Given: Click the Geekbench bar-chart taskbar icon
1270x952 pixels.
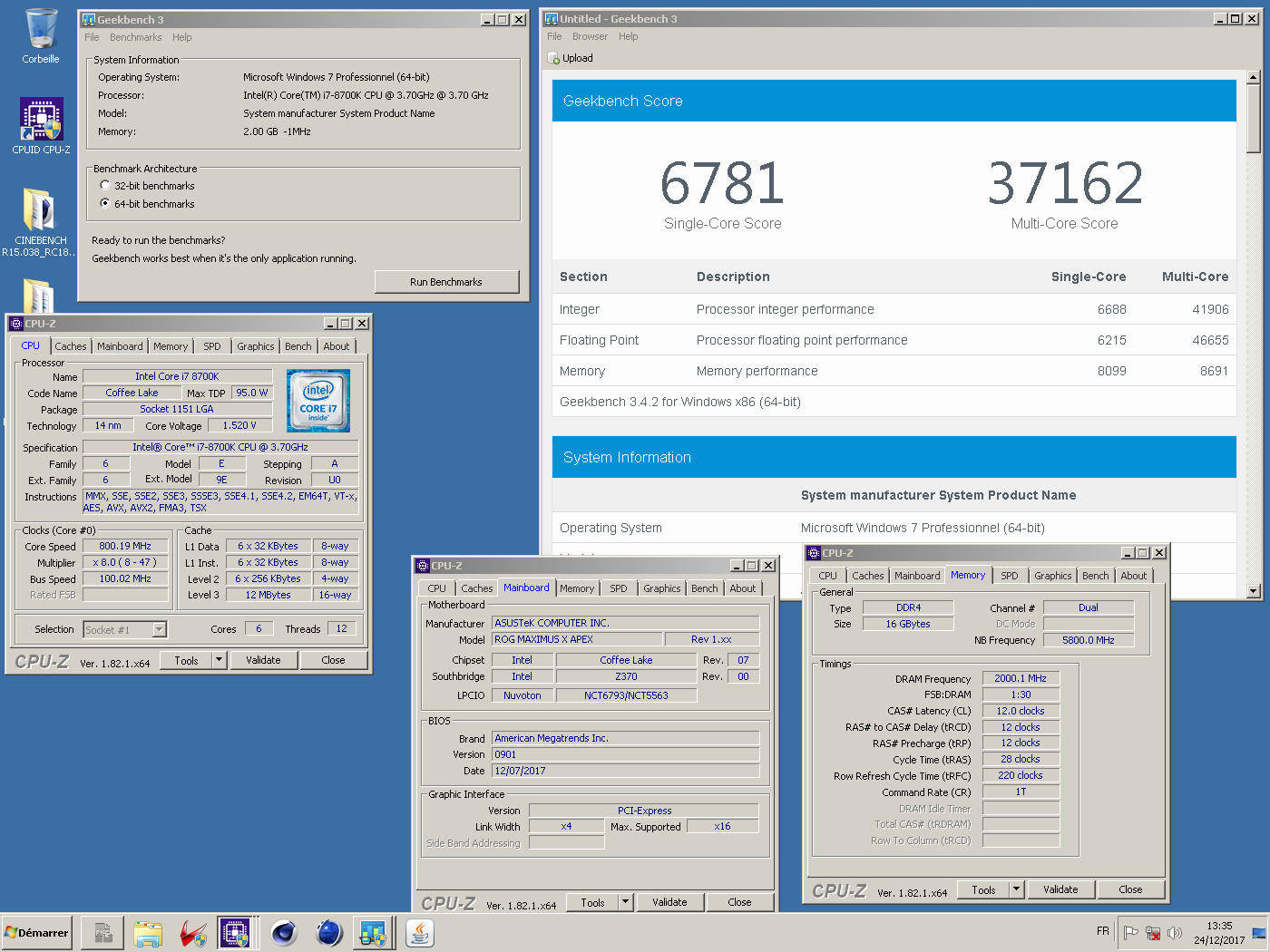Looking at the screenshot, I should click(x=373, y=933).
